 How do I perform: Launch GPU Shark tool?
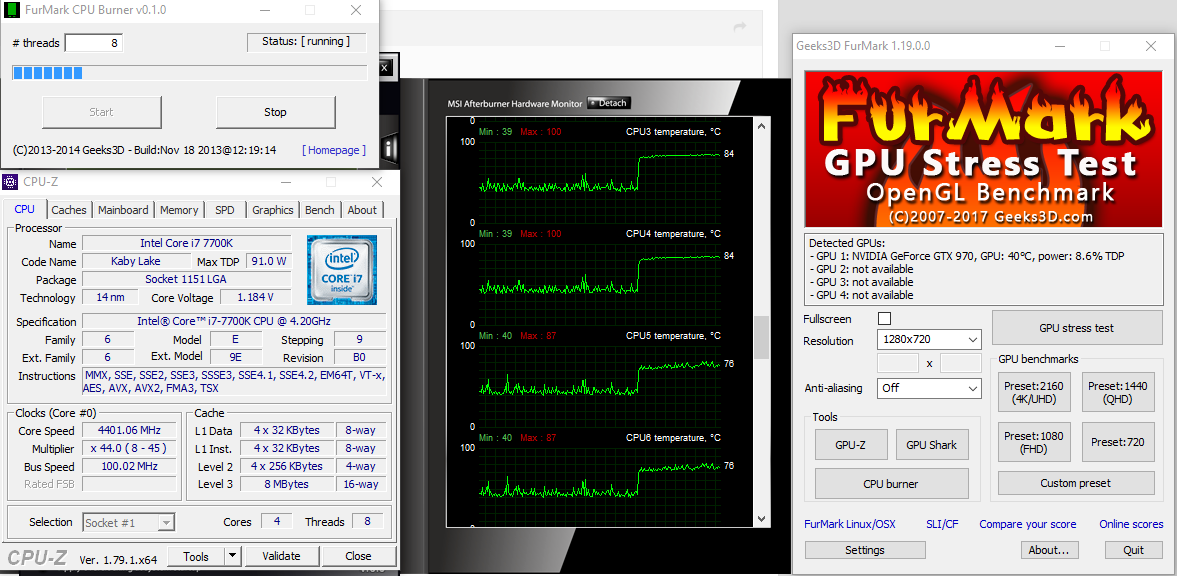tap(932, 445)
